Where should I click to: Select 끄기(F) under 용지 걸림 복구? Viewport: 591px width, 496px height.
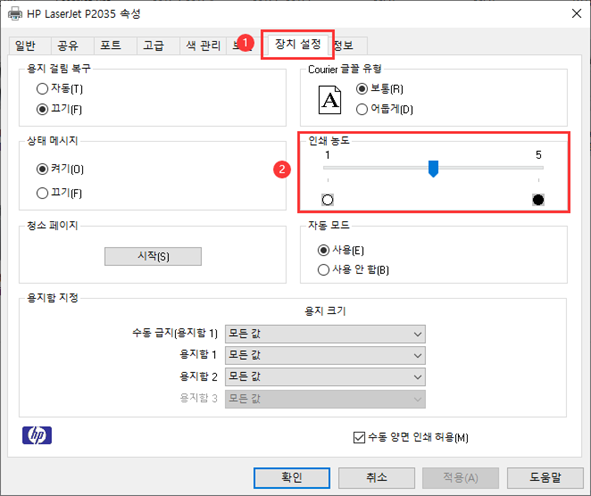tap(59, 109)
